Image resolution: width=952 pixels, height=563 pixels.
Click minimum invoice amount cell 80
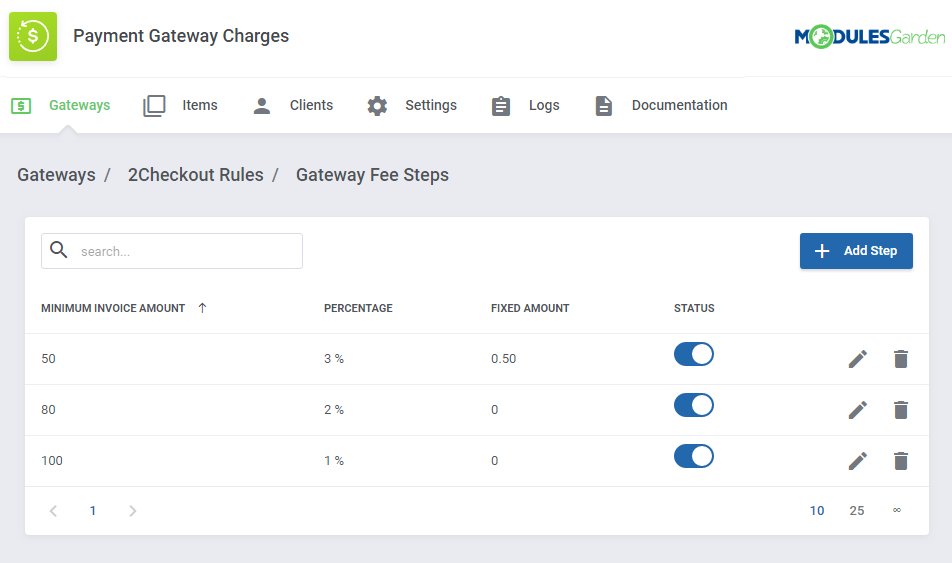pos(49,410)
